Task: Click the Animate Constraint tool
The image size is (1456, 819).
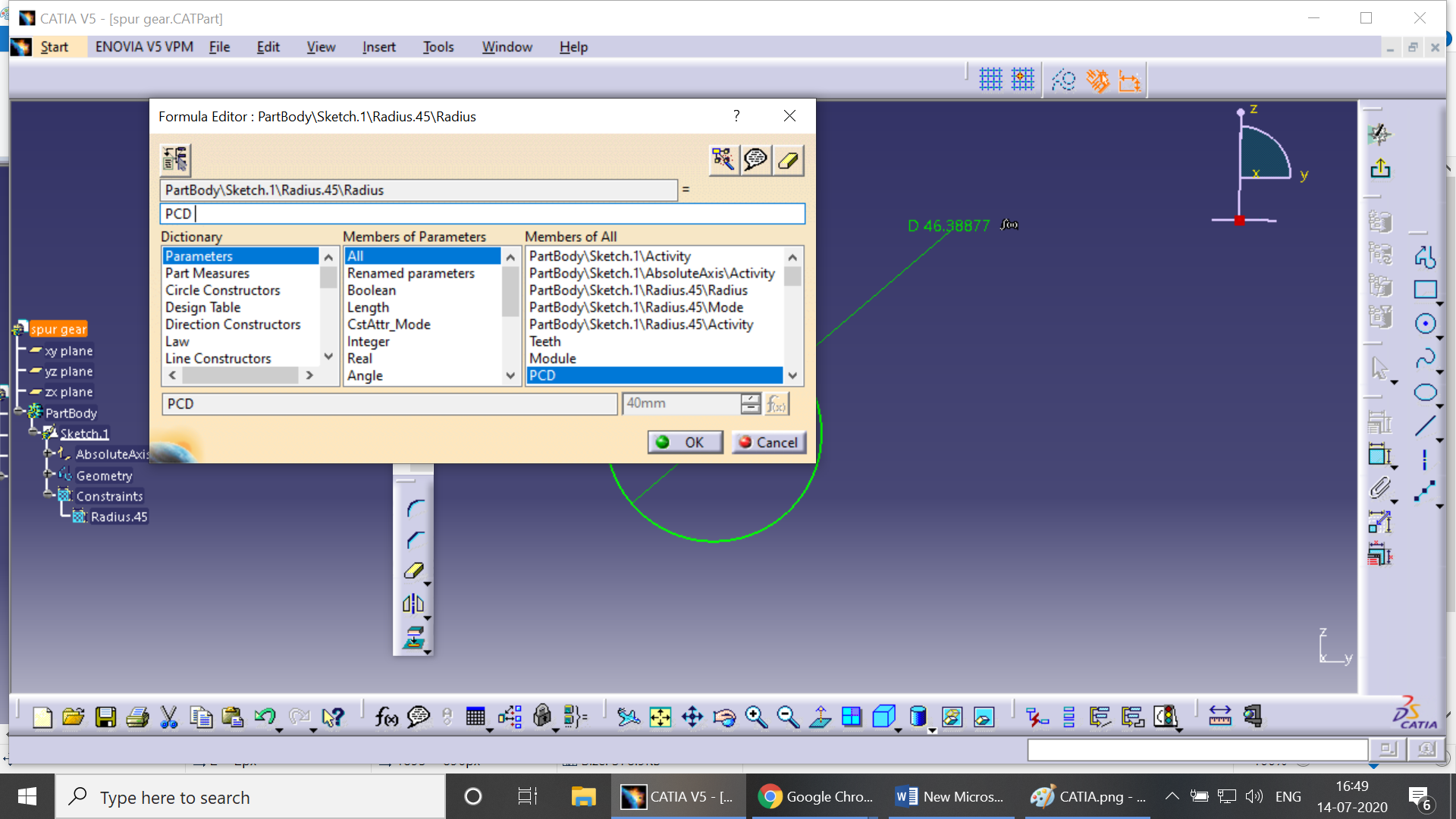Action: [x=1379, y=522]
